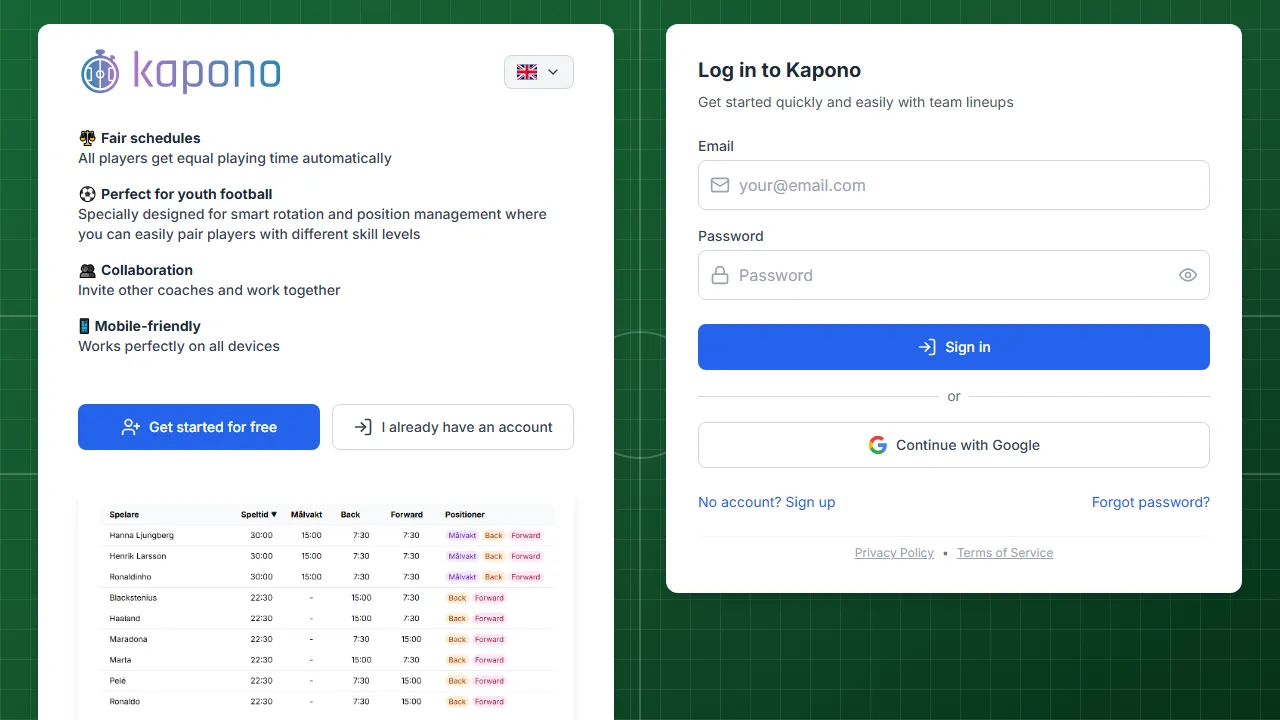The width and height of the screenshot is (1280, 720).
Task: Click the email address input field
Action: point(953,185)
